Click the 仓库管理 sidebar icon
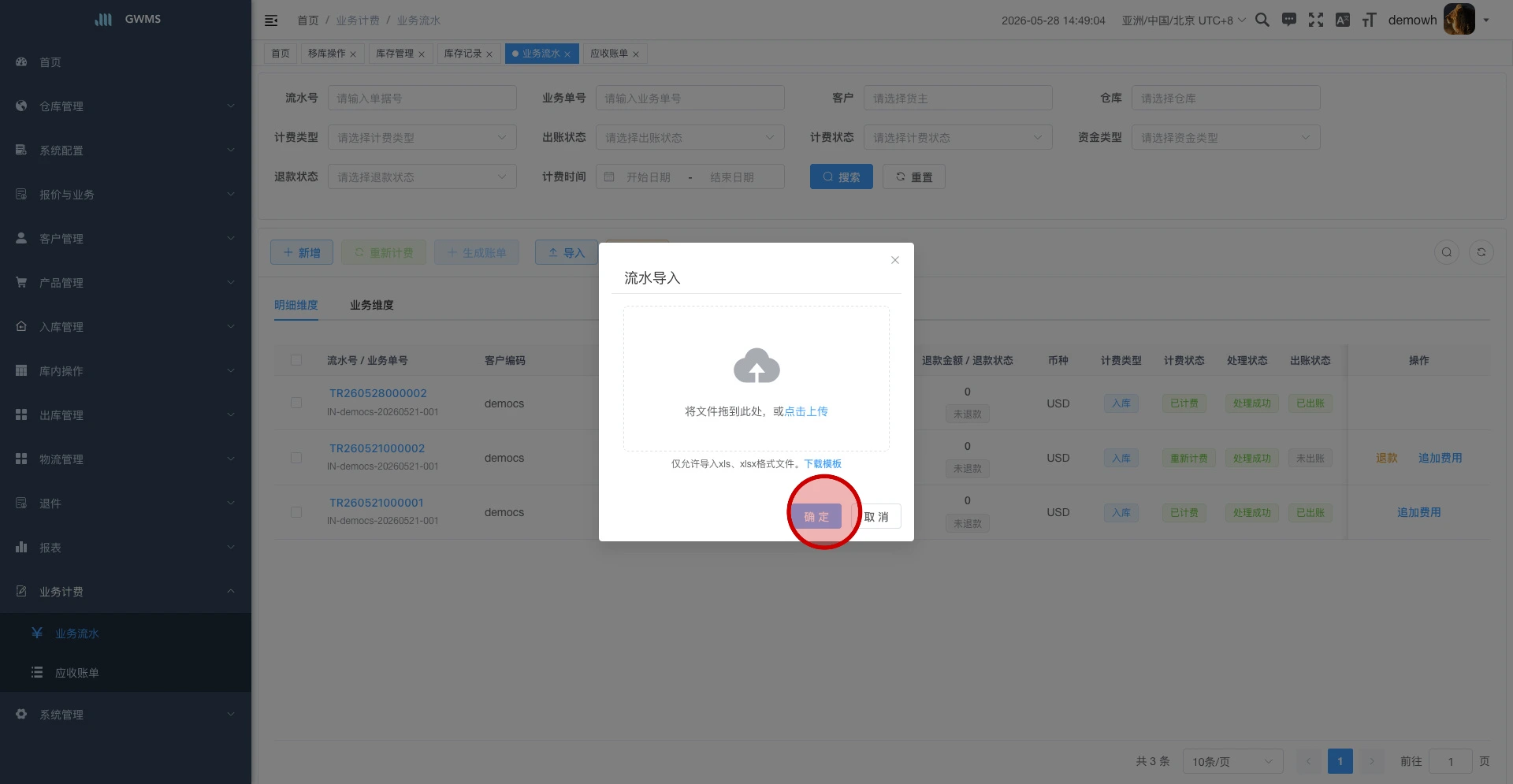Screen dimensions: 1513x784 point(21,106)
